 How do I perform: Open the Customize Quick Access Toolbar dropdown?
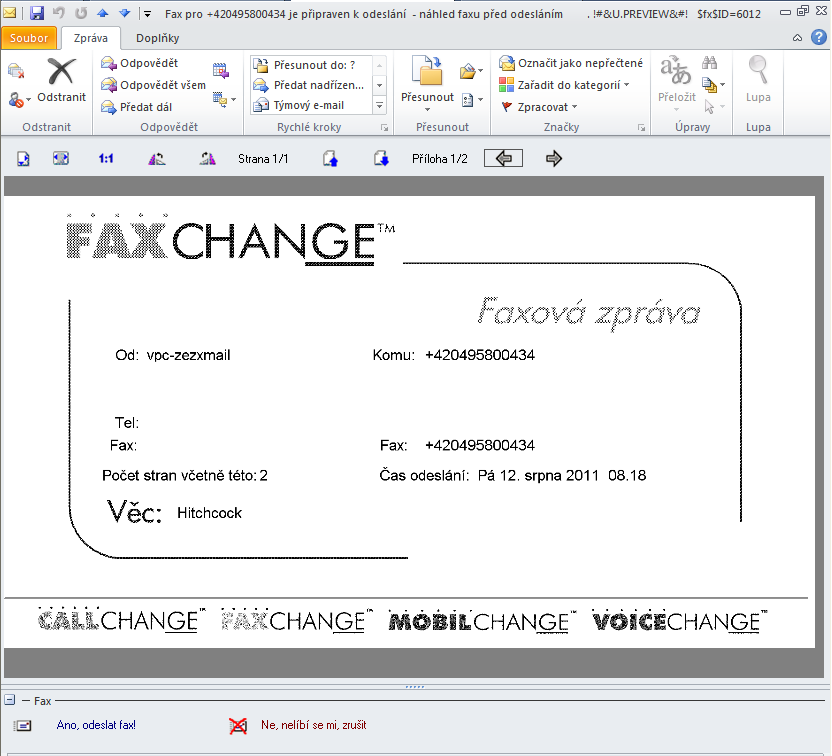[148, 14]
